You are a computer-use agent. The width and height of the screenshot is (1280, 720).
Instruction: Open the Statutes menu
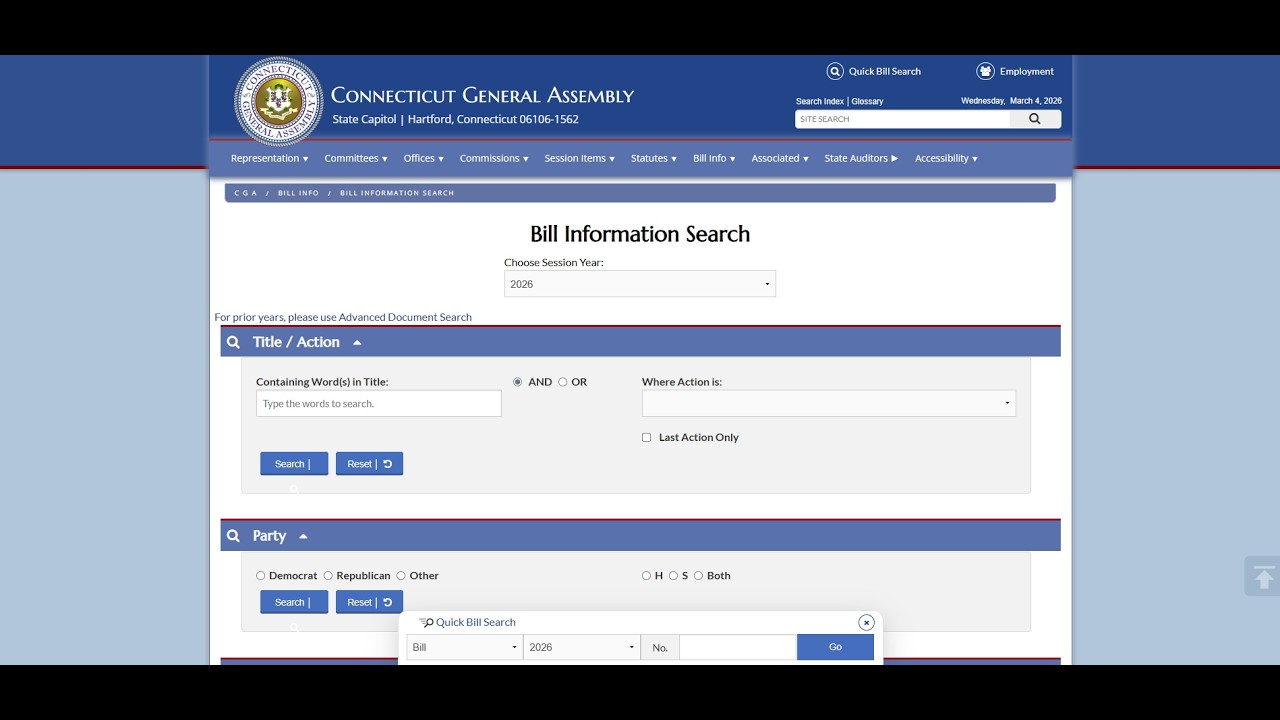[x=654, y=158]
